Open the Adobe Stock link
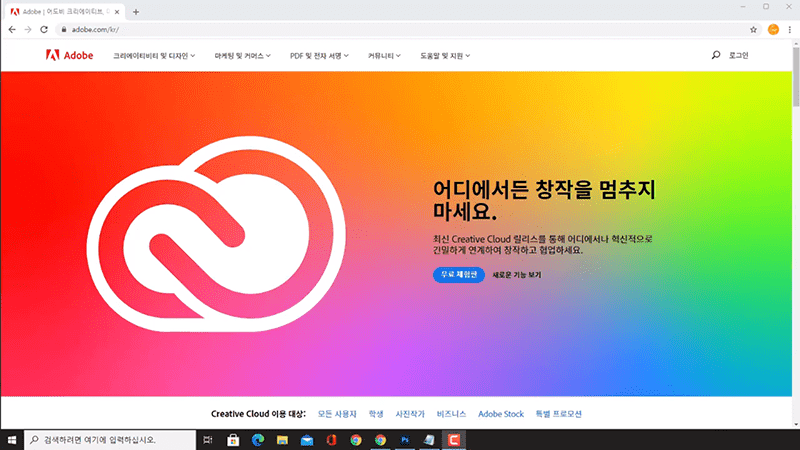The width and height of the screenshot is (800, 450). (x=501, y=414)
